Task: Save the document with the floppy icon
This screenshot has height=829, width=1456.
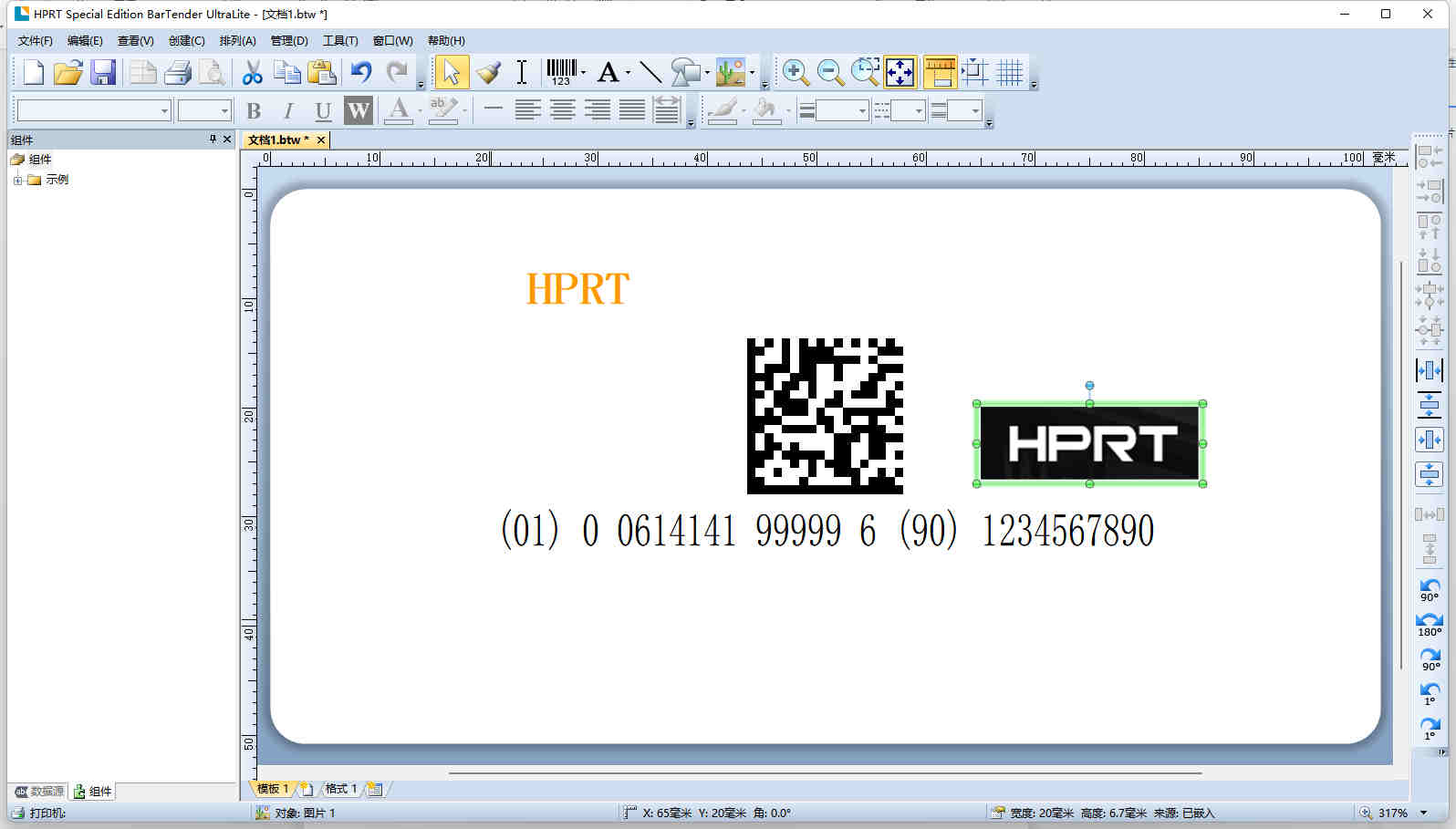Action: coord(102,72)
